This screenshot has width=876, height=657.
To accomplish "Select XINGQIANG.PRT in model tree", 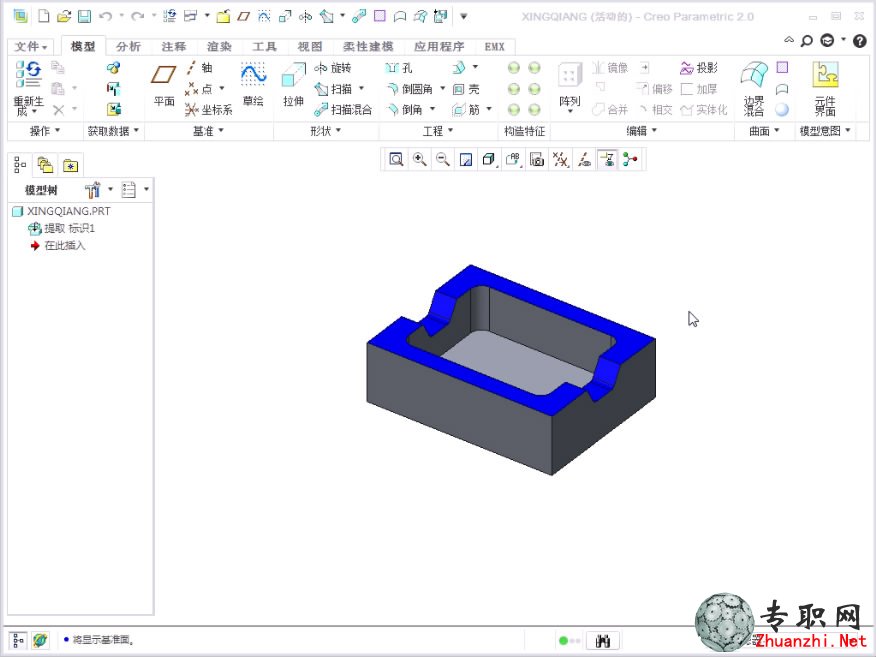I will click(61, 211).
